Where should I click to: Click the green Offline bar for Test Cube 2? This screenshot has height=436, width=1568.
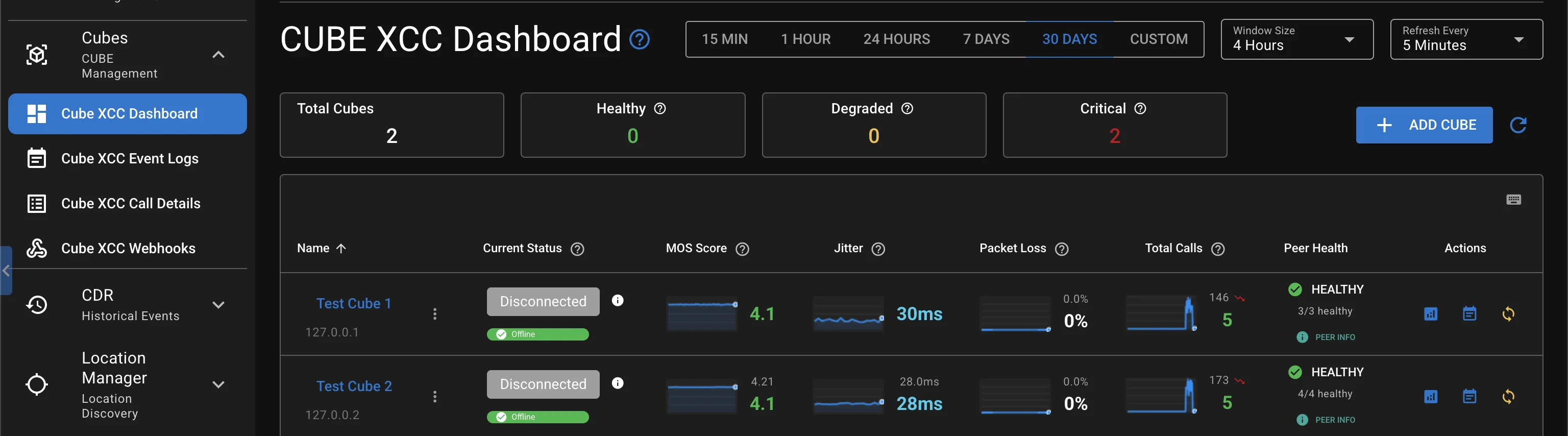(x=537, y=417)
